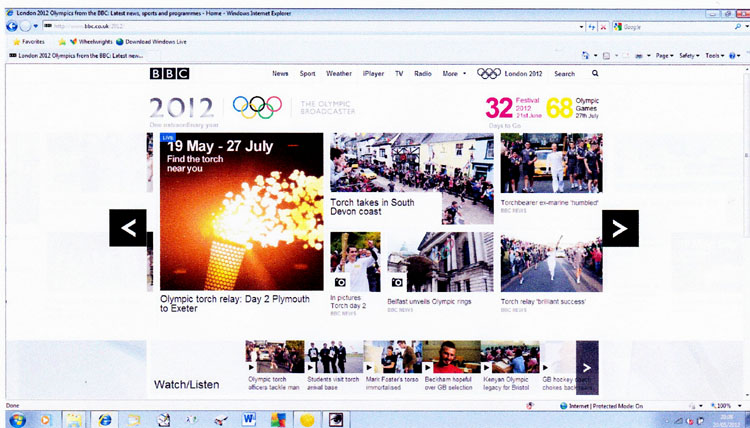Screen dimensions: 750x428
Task: Advance the Watch/Listen strip with arrow
Action: (587, 367)
